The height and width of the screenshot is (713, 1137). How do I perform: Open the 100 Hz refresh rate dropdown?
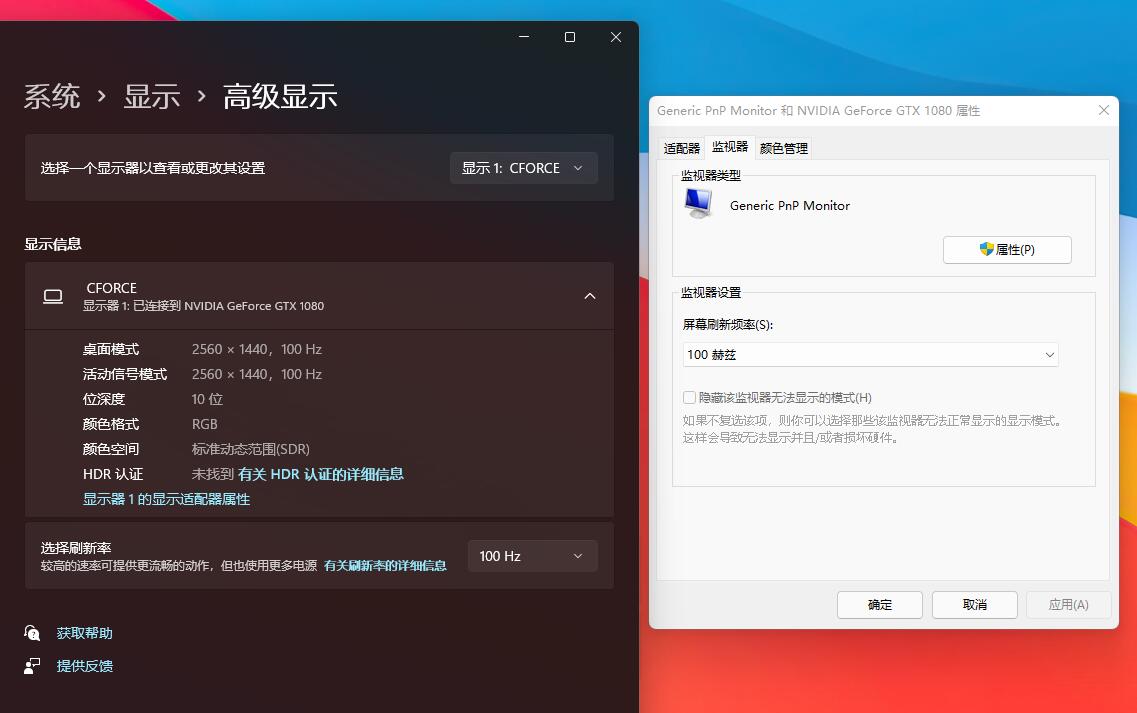pos(532,555)
